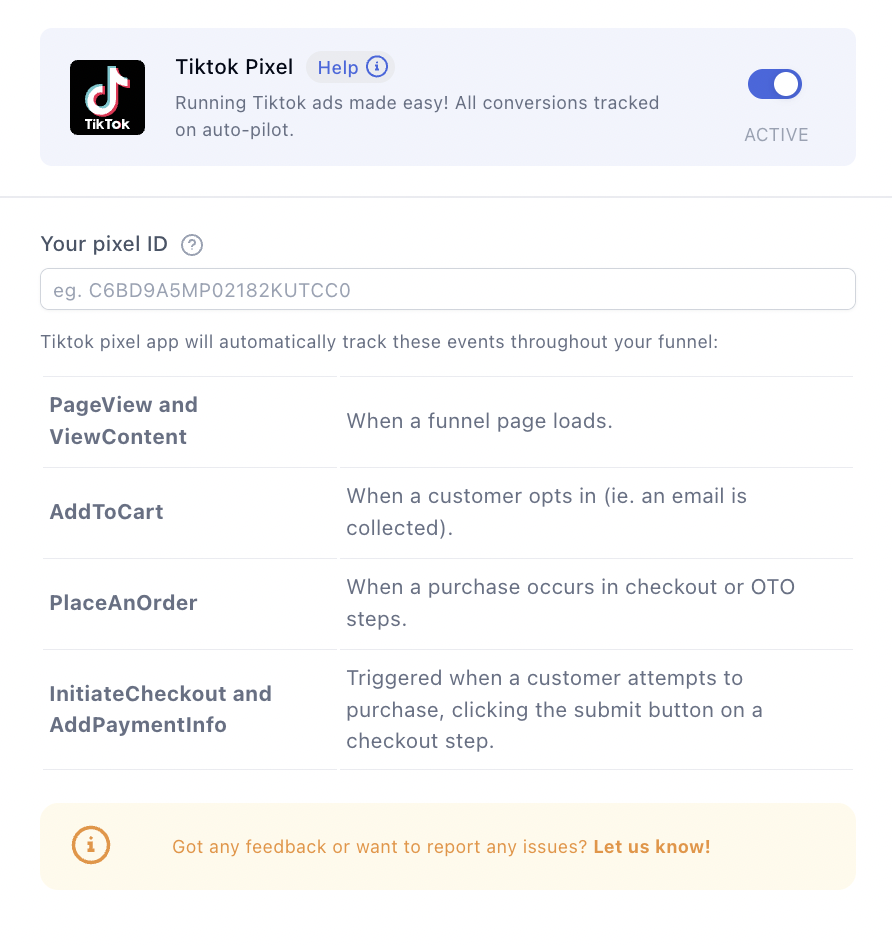Click the TikTok app logo icon
The width and height of the screenshot is (892, 946).
tap(107, 97)
